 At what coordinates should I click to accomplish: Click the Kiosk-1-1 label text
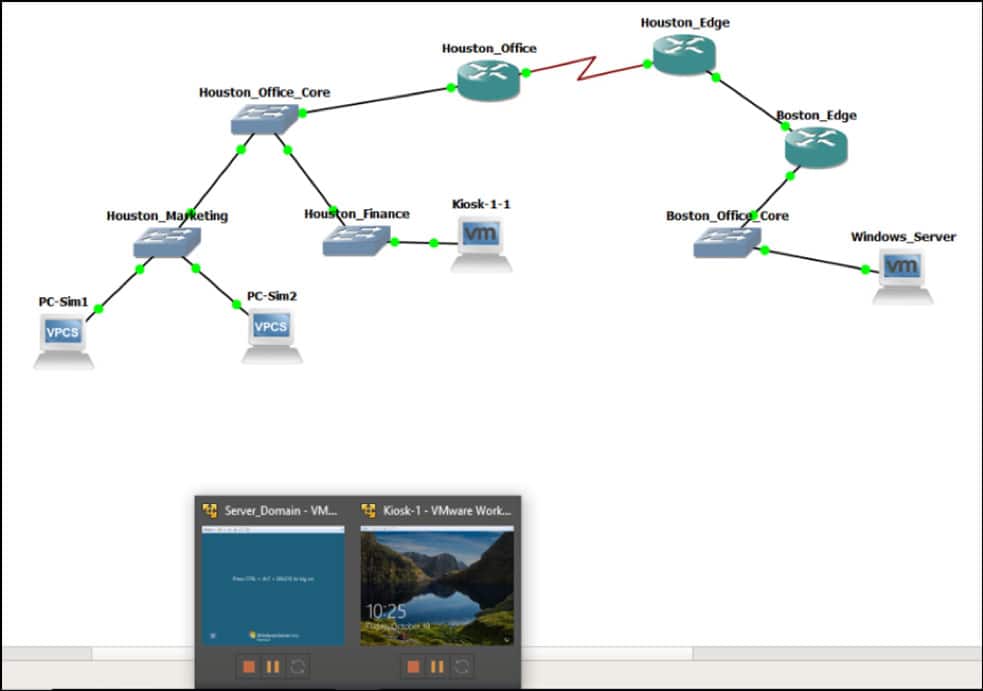[x=481, y=204]
